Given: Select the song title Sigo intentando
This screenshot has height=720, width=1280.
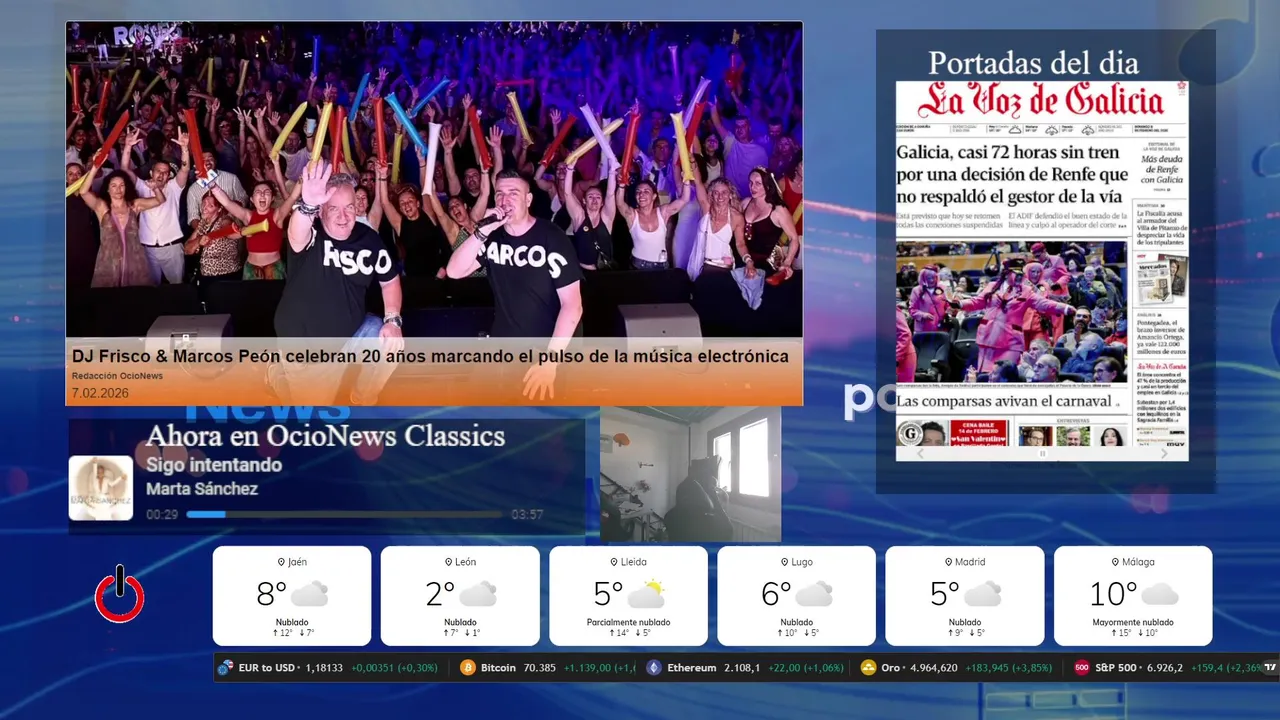Looking at the screenshot, I should click(214, 465).
